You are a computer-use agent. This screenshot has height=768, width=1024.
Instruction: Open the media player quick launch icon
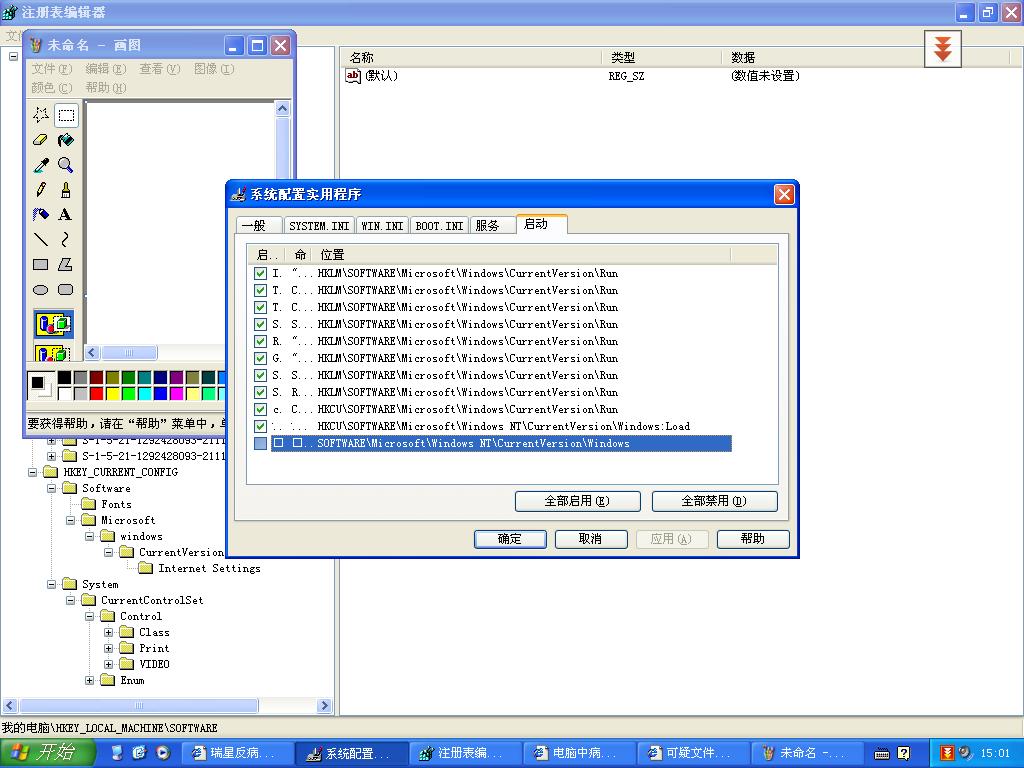(x=163, y=753)
